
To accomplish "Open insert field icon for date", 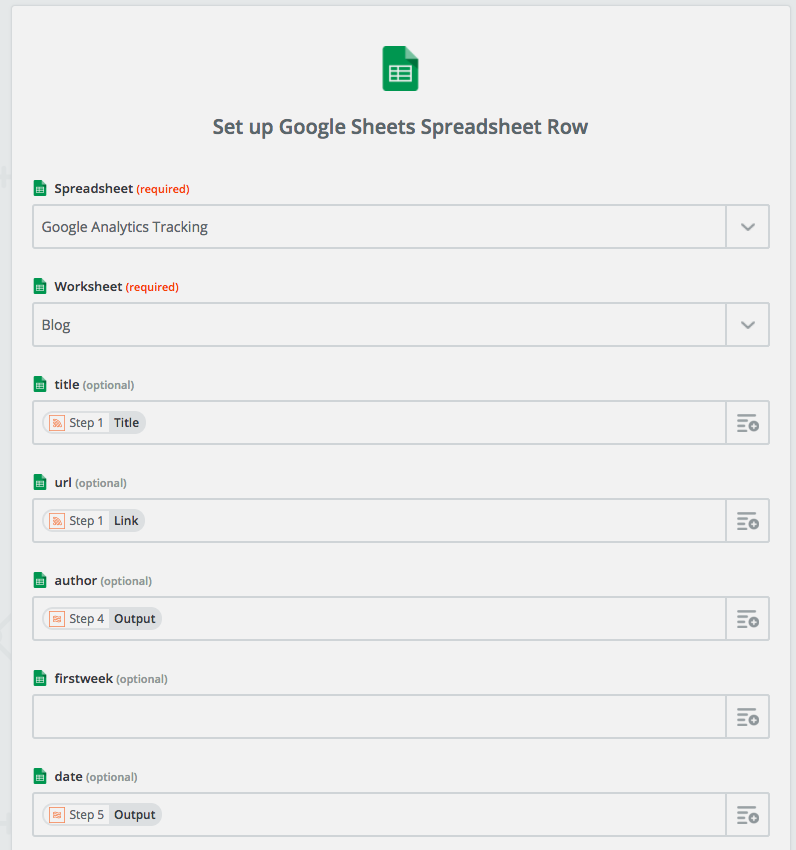I will tap(747, 815).
